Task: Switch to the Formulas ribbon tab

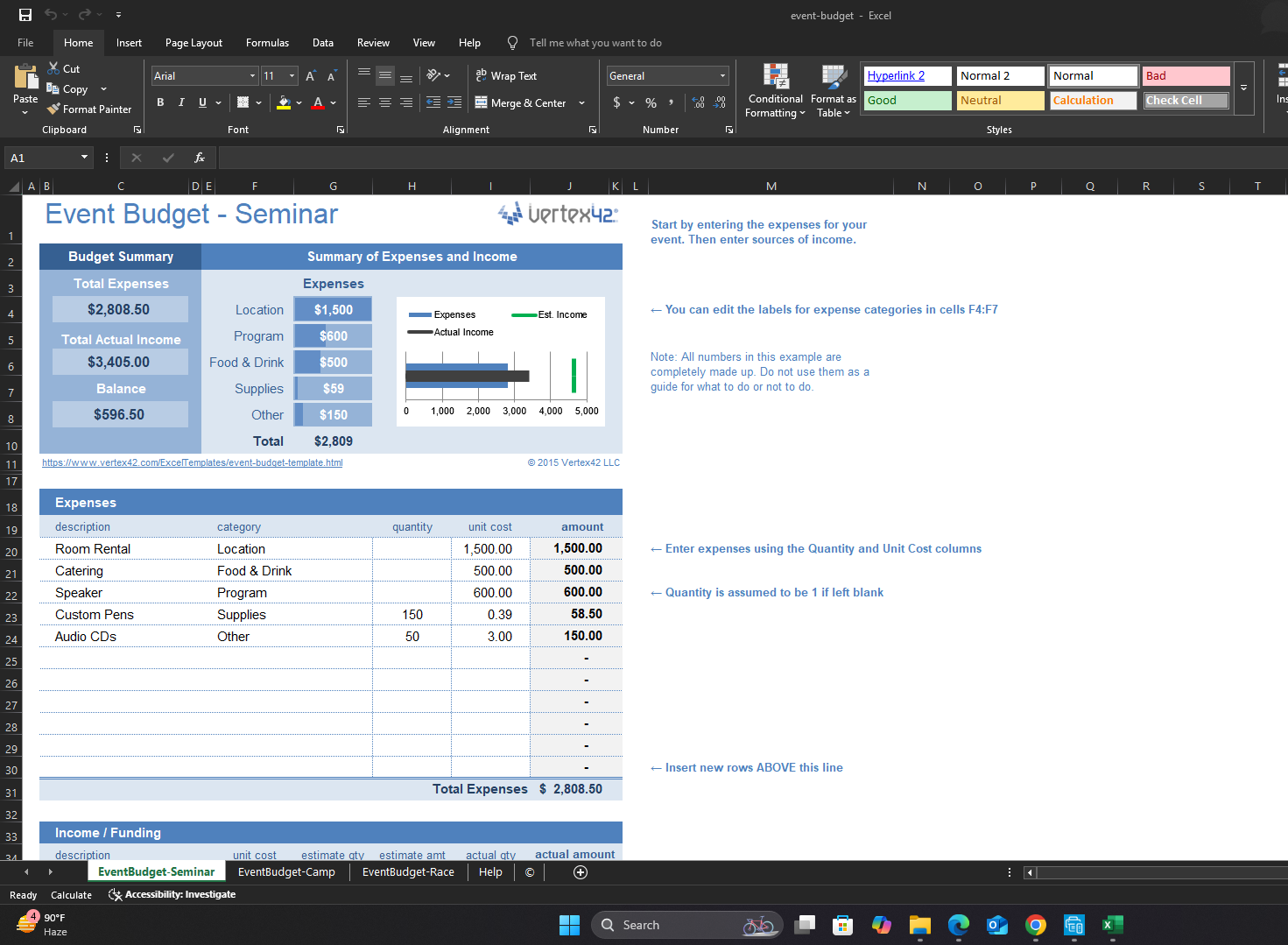Action: pos(267,42)
